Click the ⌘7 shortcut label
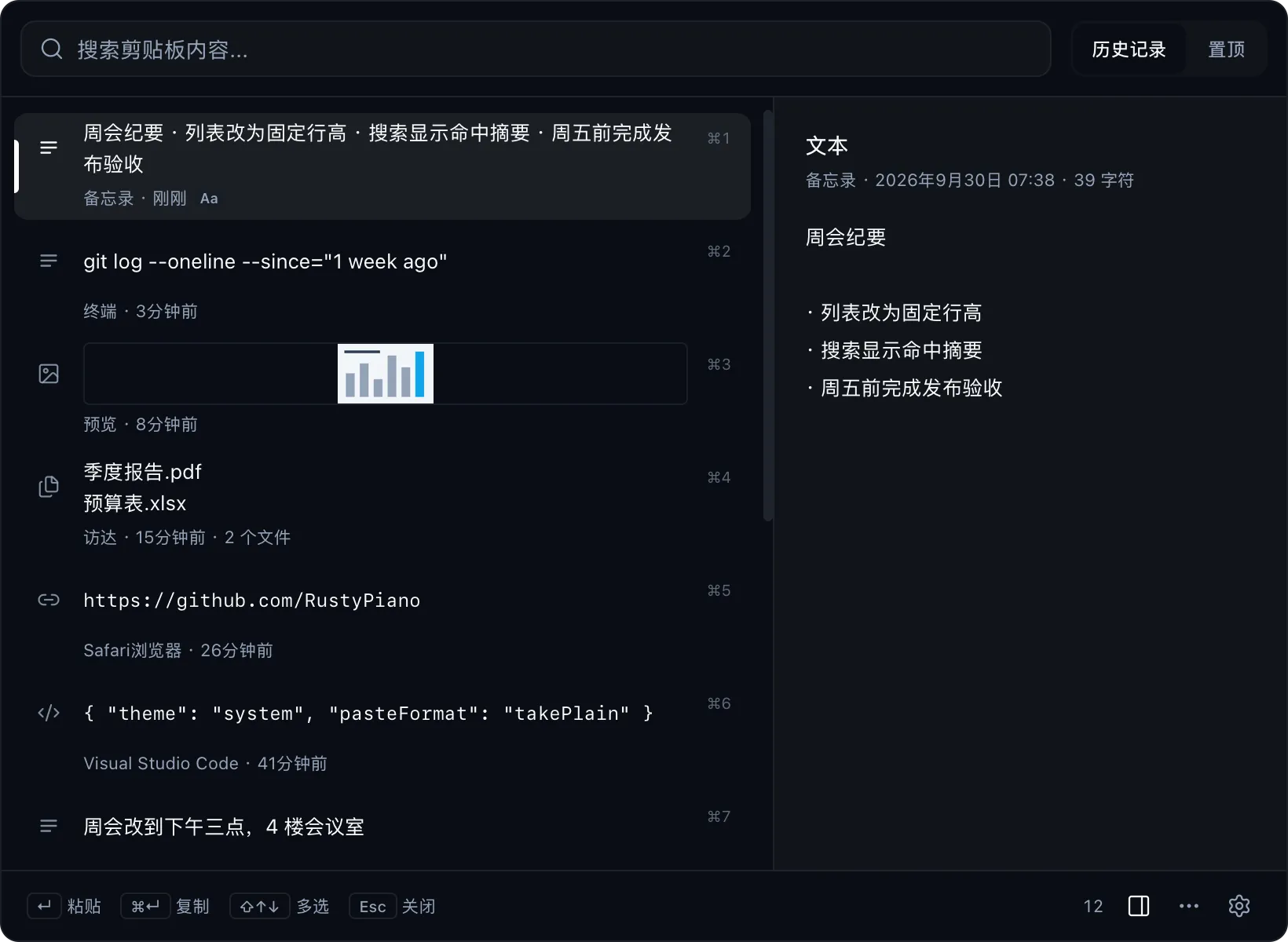Image resolution: width=1288 pixels, height=942 pixels. 719,816
